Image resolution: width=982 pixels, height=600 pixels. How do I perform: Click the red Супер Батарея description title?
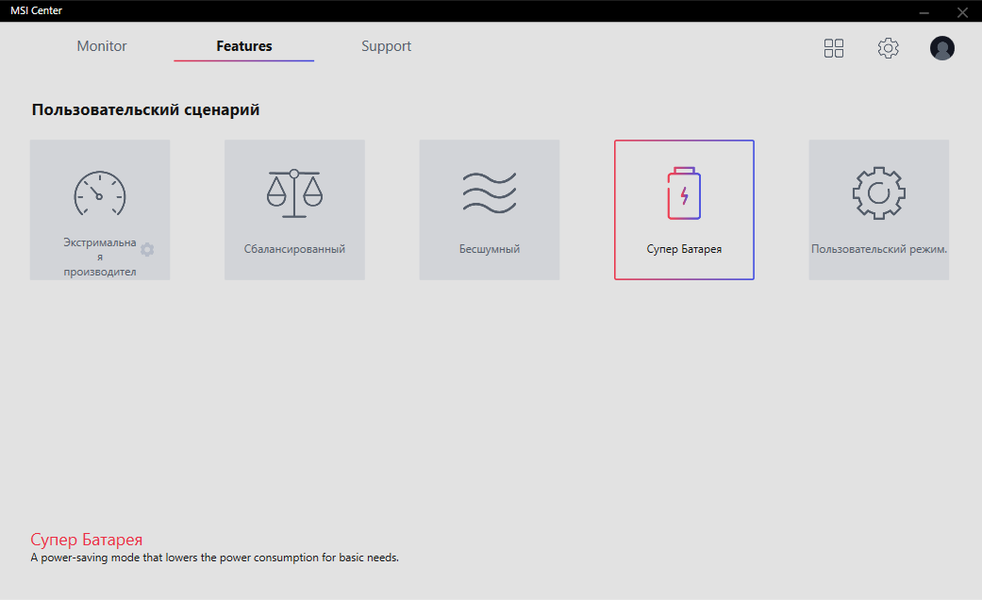click(86, 539)
